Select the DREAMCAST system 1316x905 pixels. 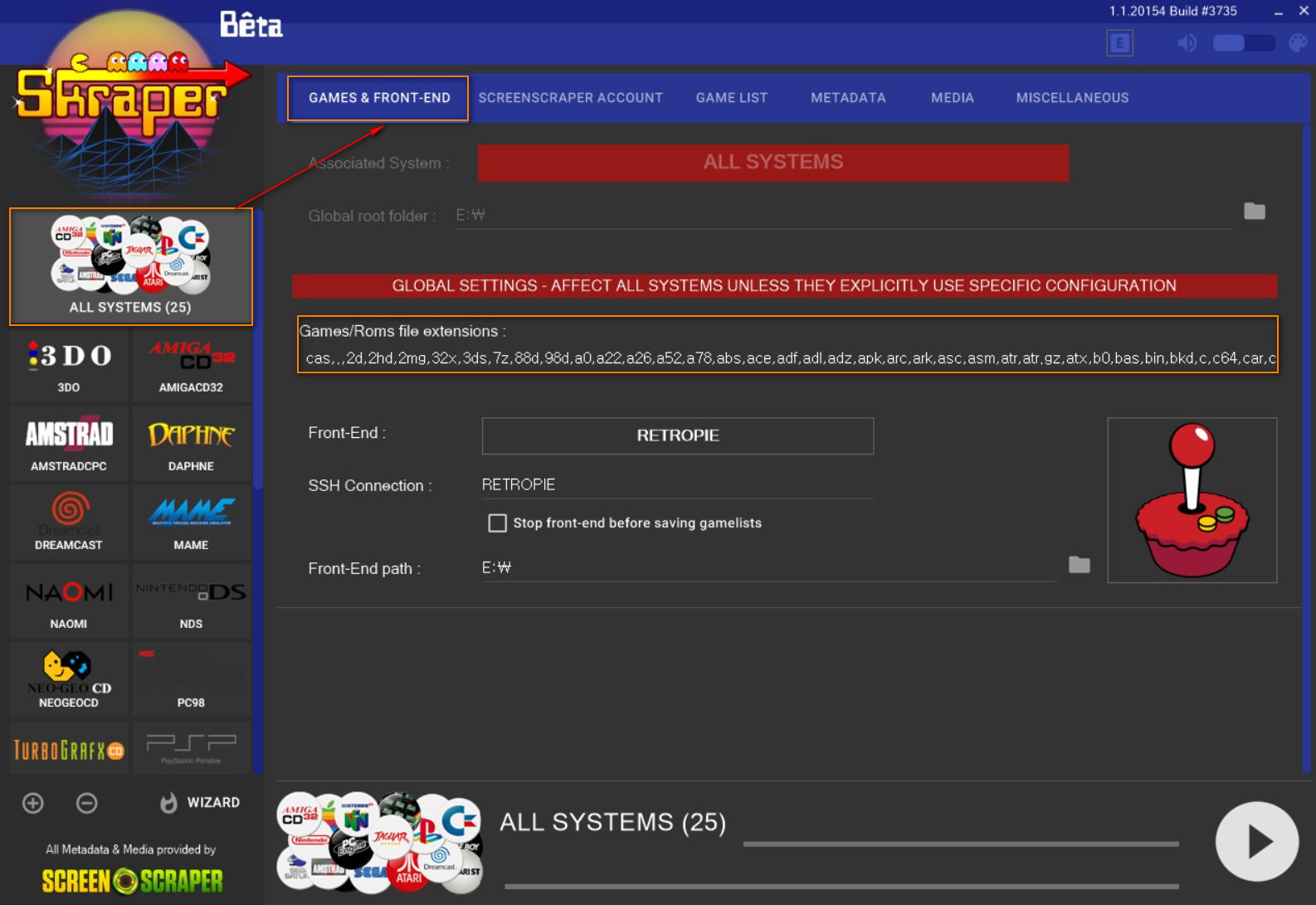[x=69, y=523]
